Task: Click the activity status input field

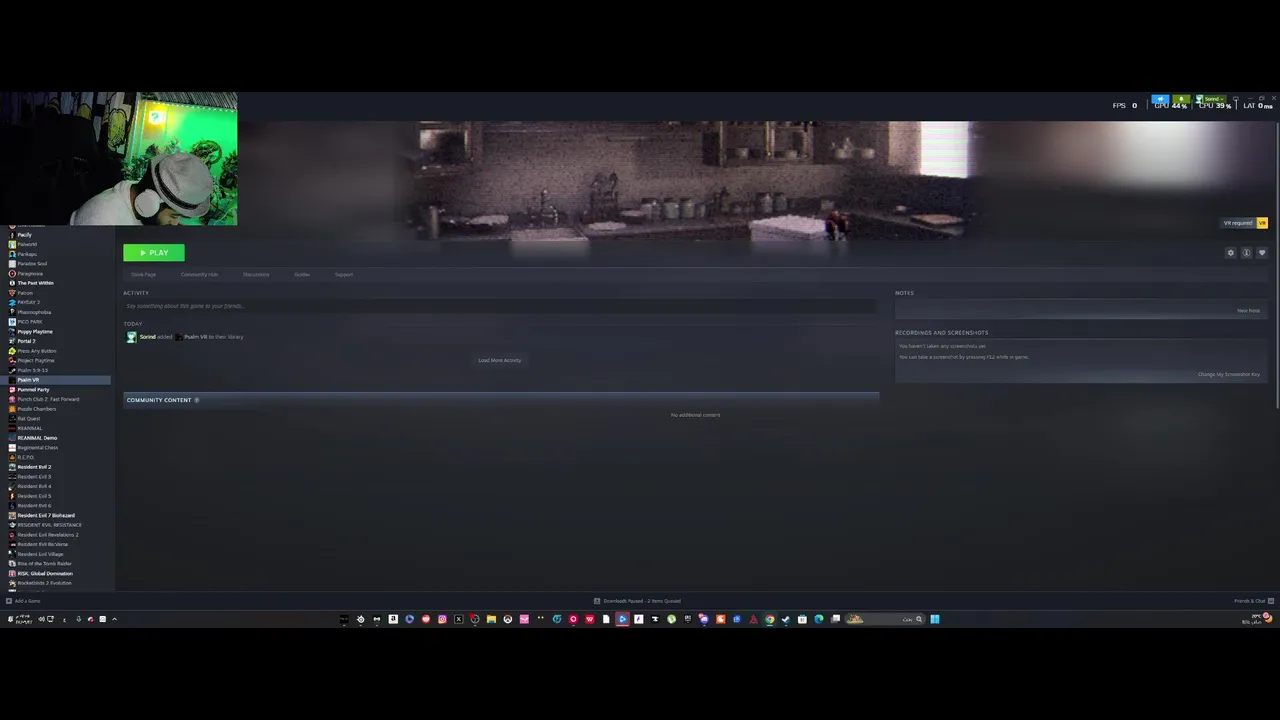Action: 500,306
